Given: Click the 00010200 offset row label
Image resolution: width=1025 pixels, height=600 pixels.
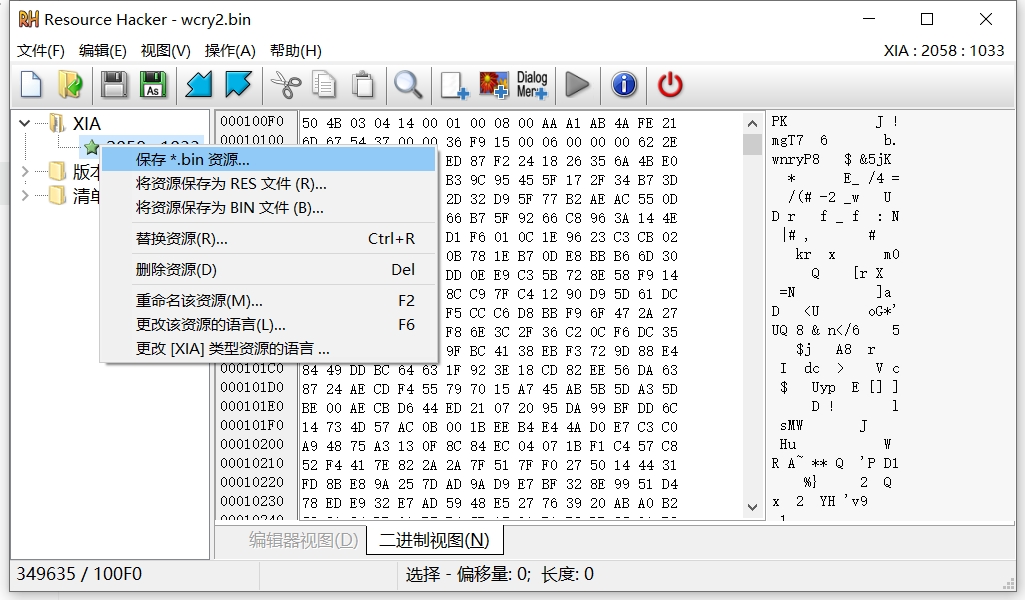Looking at the screenshot, I should click(x=252, y=444).
